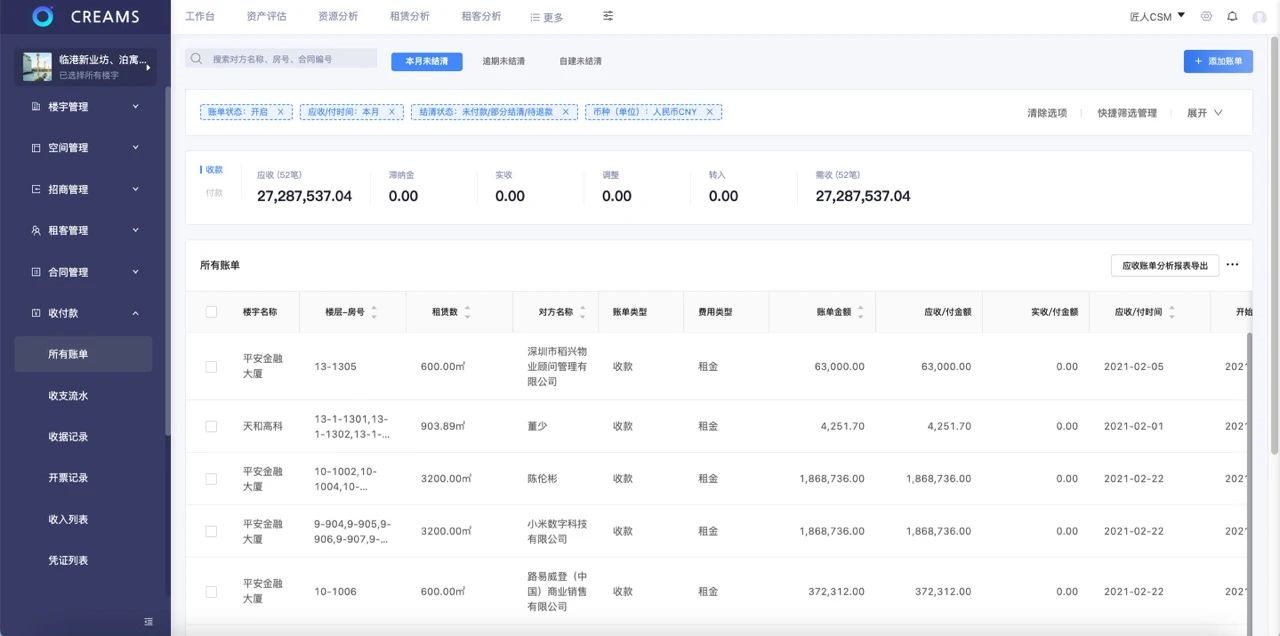Click the 租客管理 sidebar icon
This screenshot has width=1280, height=636.
[36, 230]
